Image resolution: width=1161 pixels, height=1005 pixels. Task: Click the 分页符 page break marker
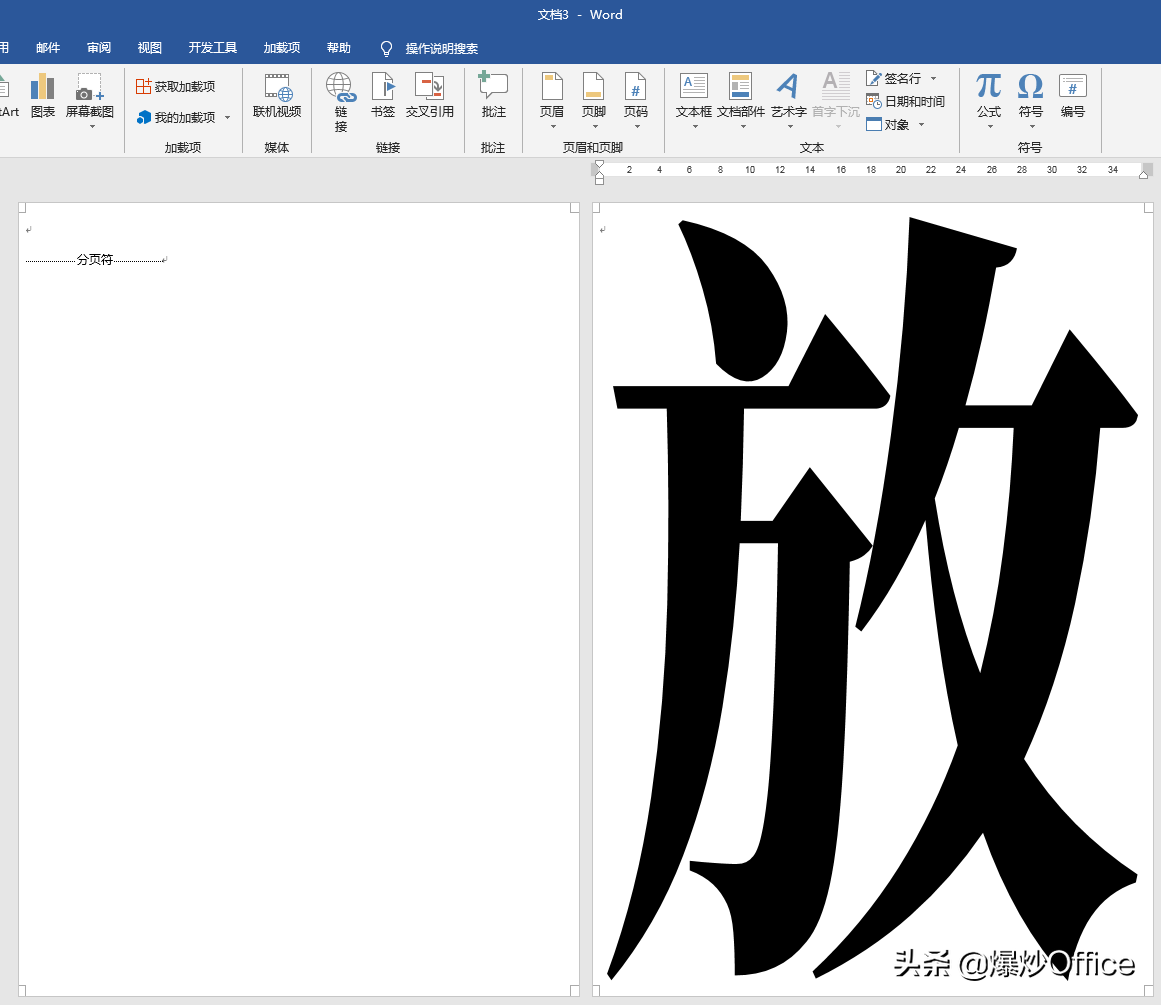(x=95, y=258)
